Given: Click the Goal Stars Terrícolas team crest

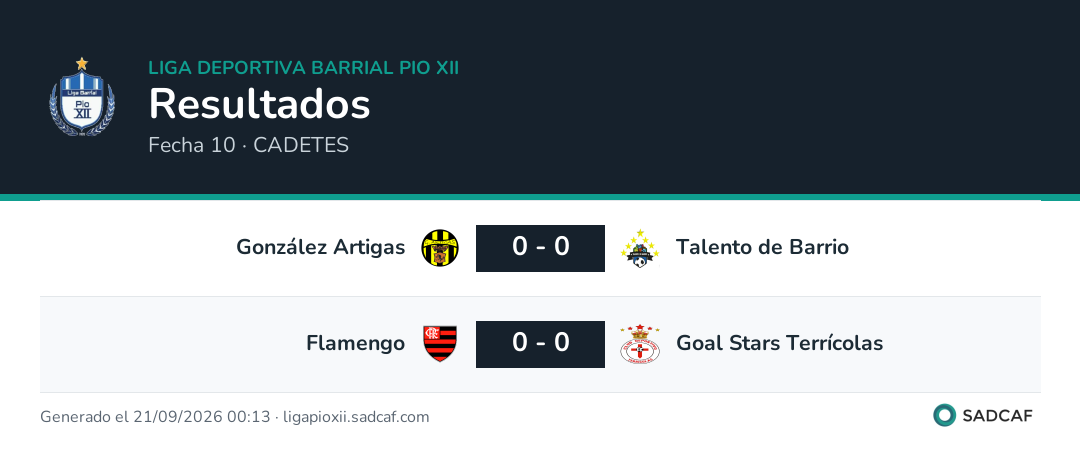Looking at the screenshot, I should click(x=640, y=344).
